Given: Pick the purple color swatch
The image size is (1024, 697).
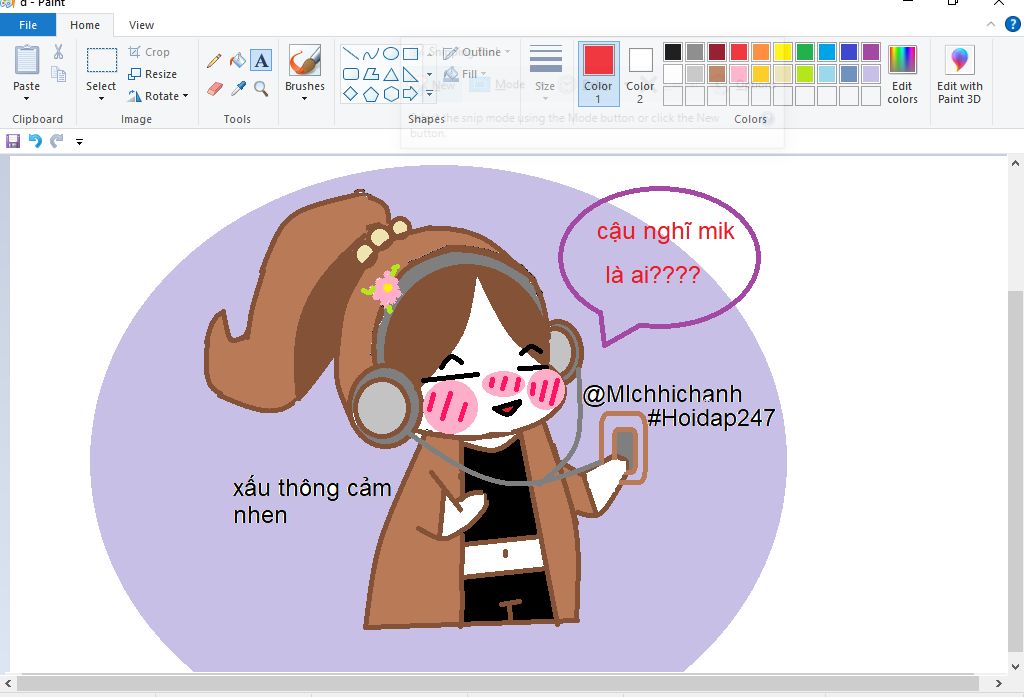Looking at the screenshot, I should pos(871,52).
